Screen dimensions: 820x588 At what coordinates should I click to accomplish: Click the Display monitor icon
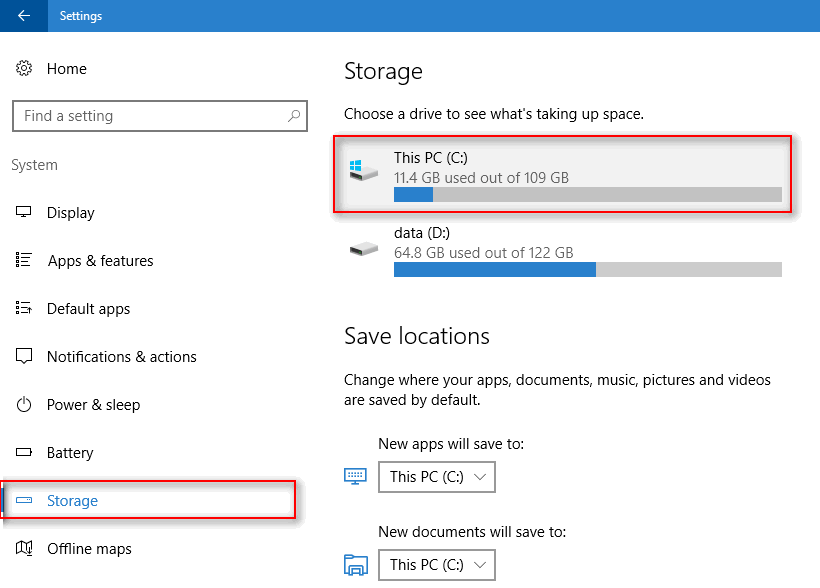(24, 212)
